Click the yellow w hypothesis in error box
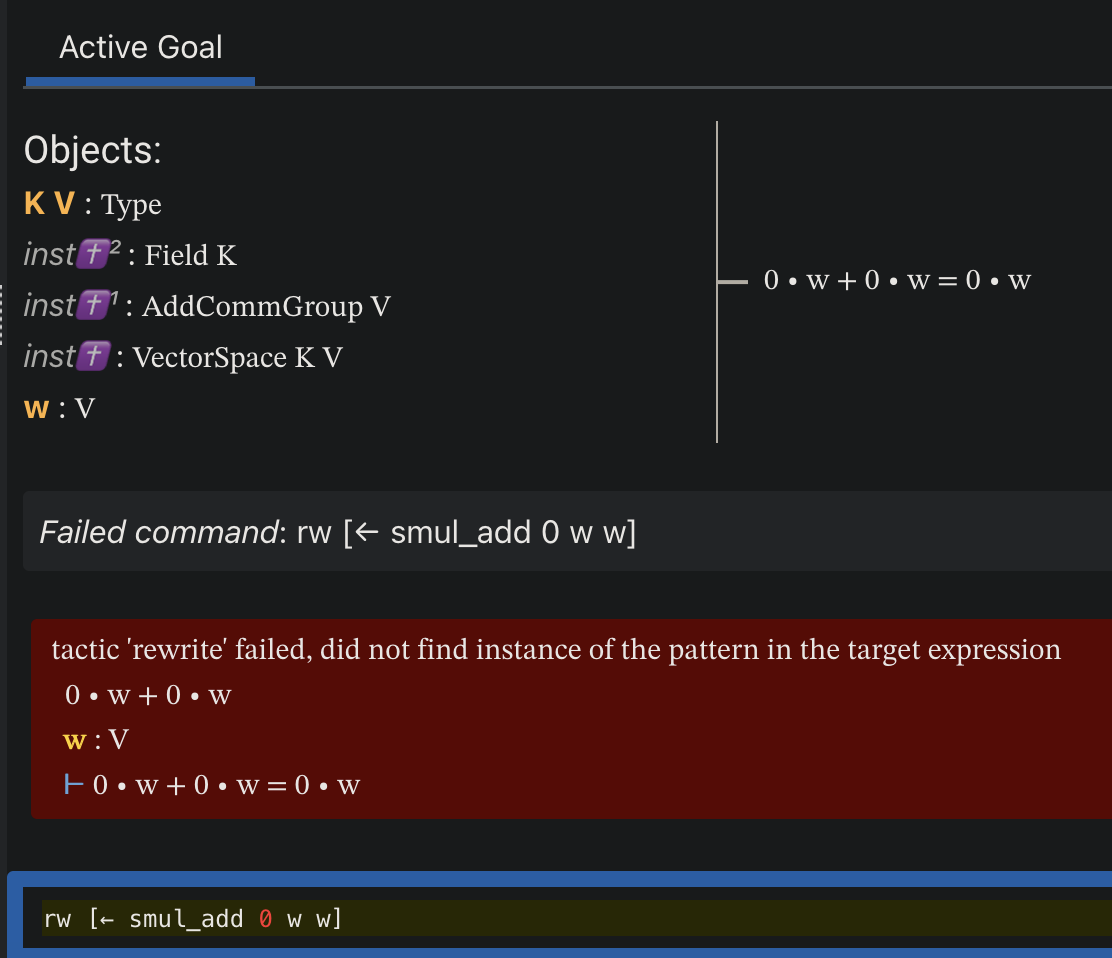 tap(73, 740)
